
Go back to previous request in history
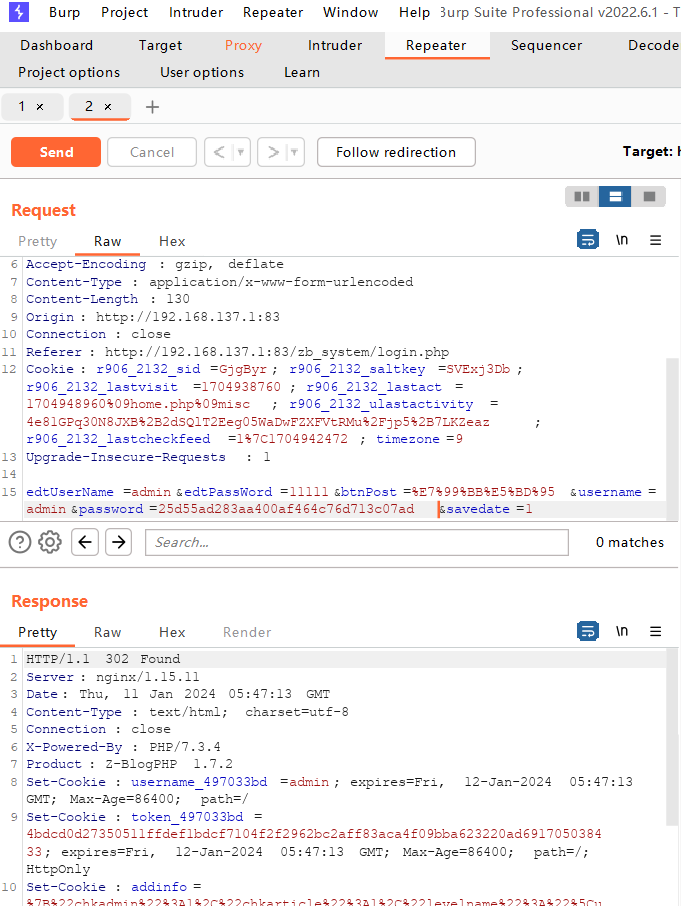click(219, 152)
